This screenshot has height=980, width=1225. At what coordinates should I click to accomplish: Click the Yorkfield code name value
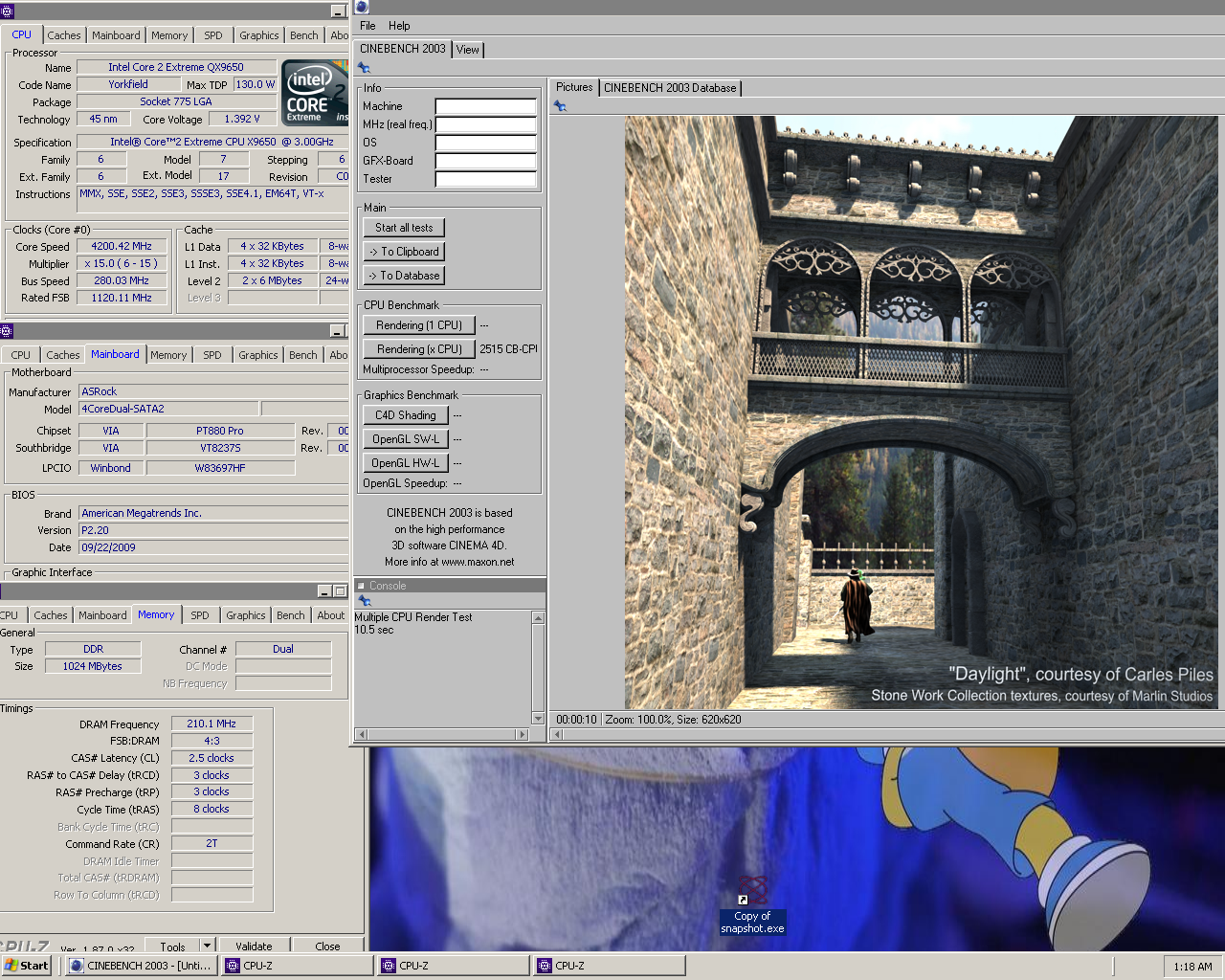coord(128,84)
